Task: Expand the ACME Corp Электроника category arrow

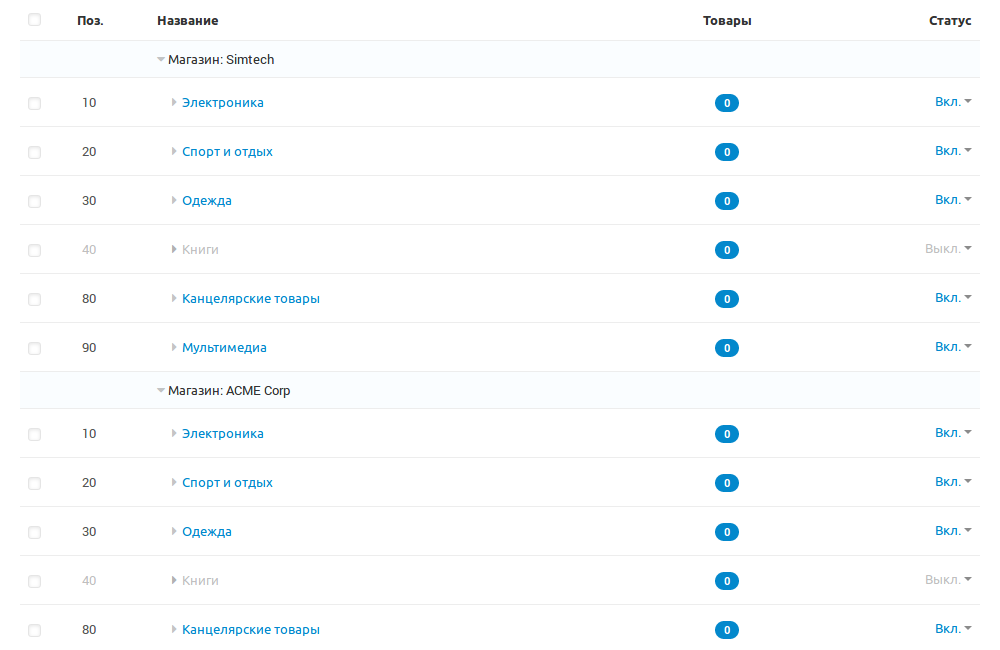Action: click(x=174, y=434)
